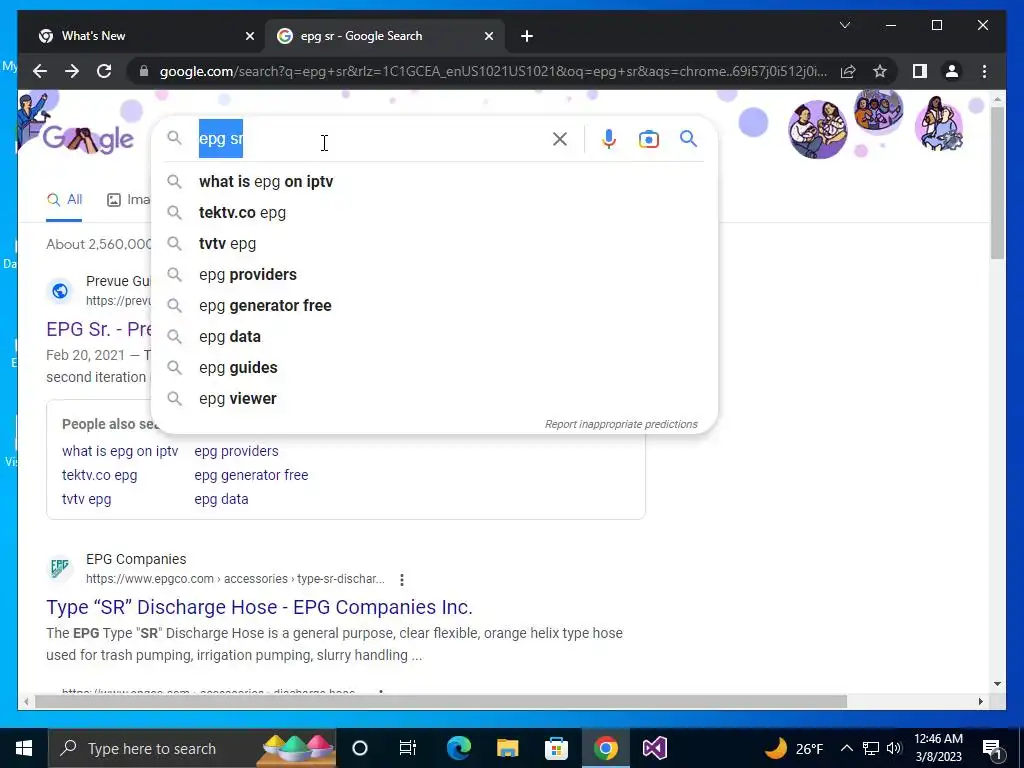Open File Explorer from taskbar
The width and height of the screenshot is (1024, 768).
pos(507,748)
